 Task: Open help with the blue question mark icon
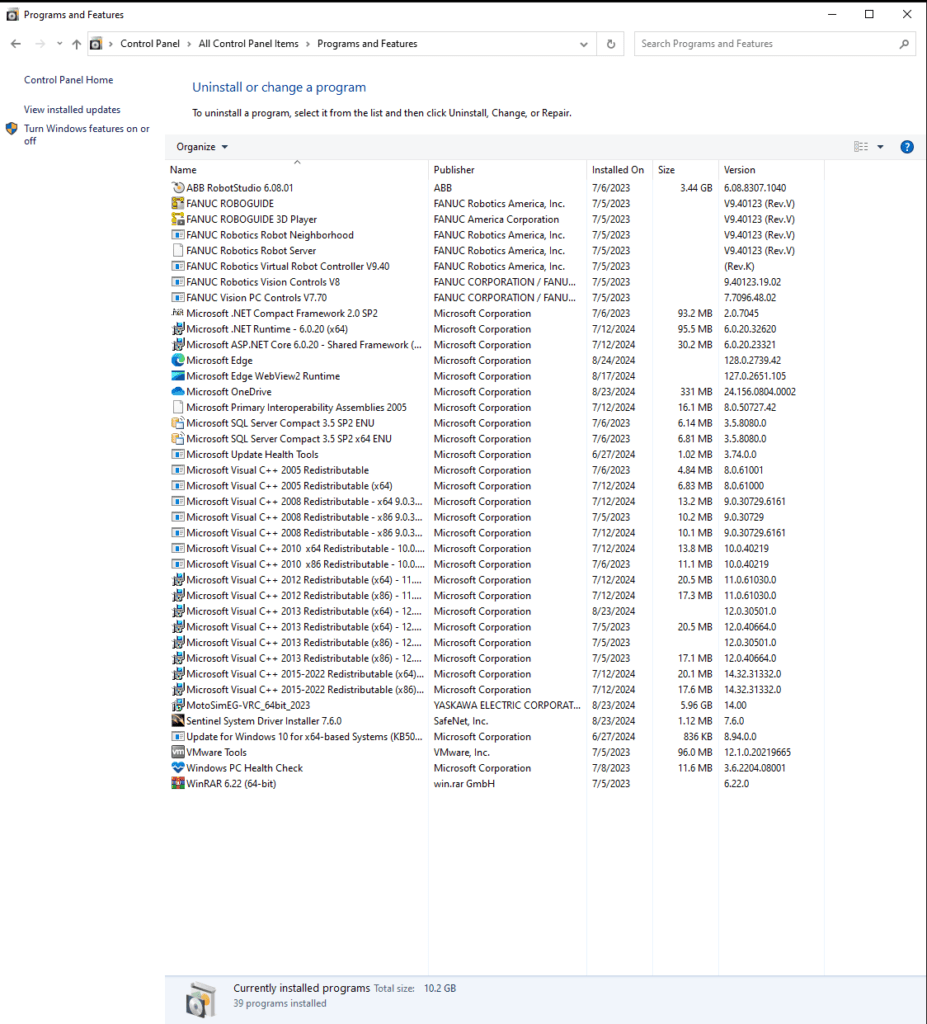click(907, 147)
